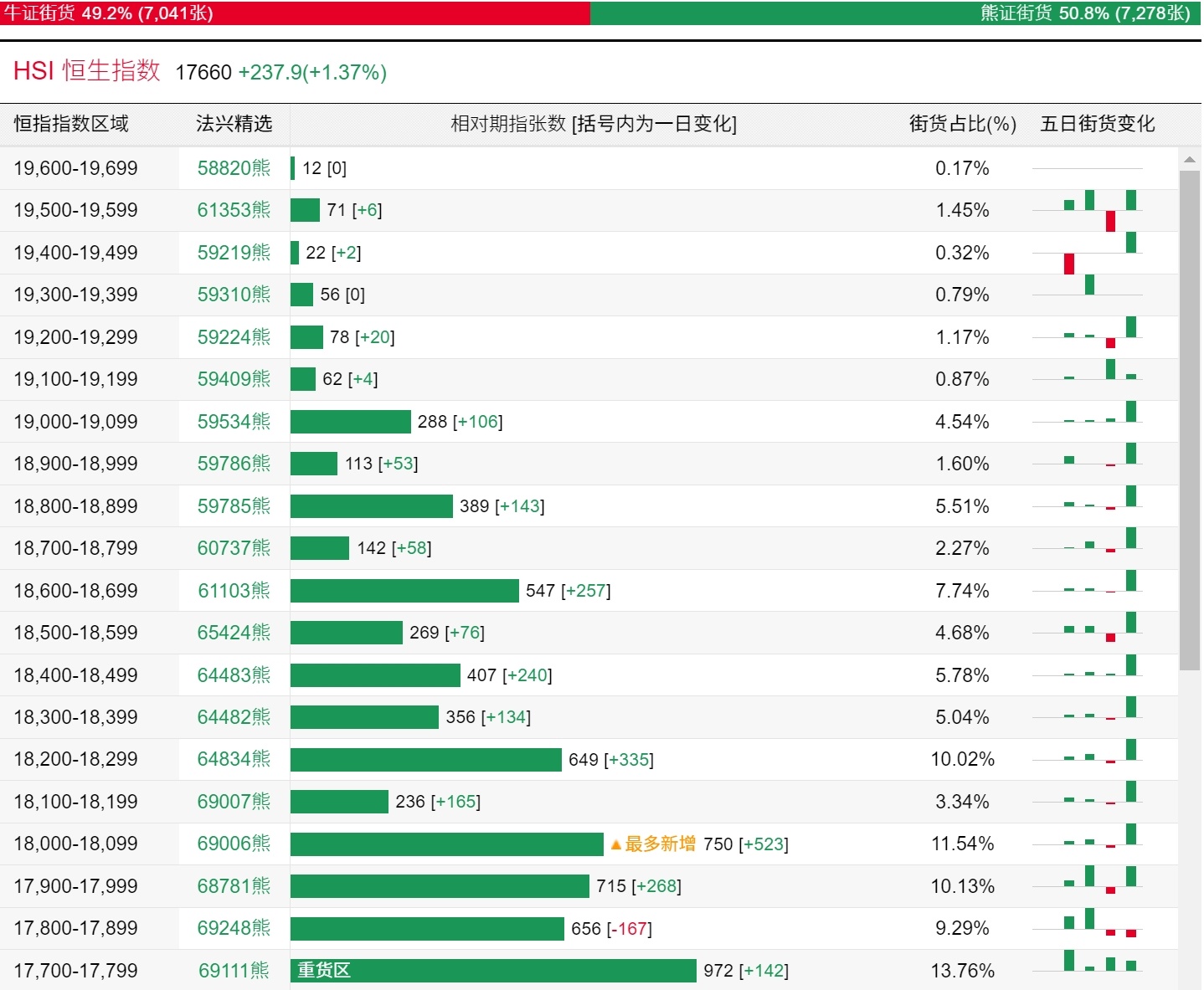The image size is (1204, 990).
Task: Click the scrollbar up arrow
Action: pyautogui.click(x=1189, y=159)
